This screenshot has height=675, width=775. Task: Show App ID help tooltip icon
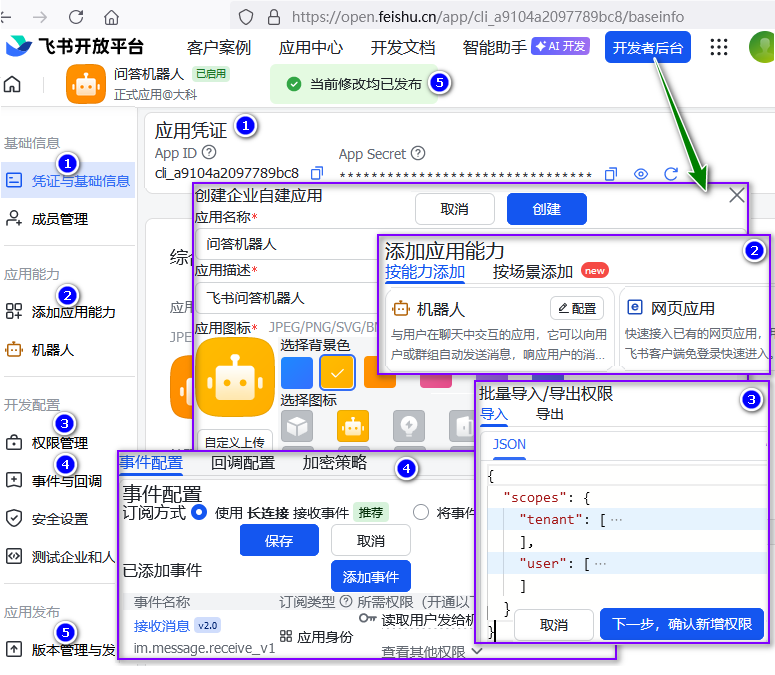tap(210, 152)
